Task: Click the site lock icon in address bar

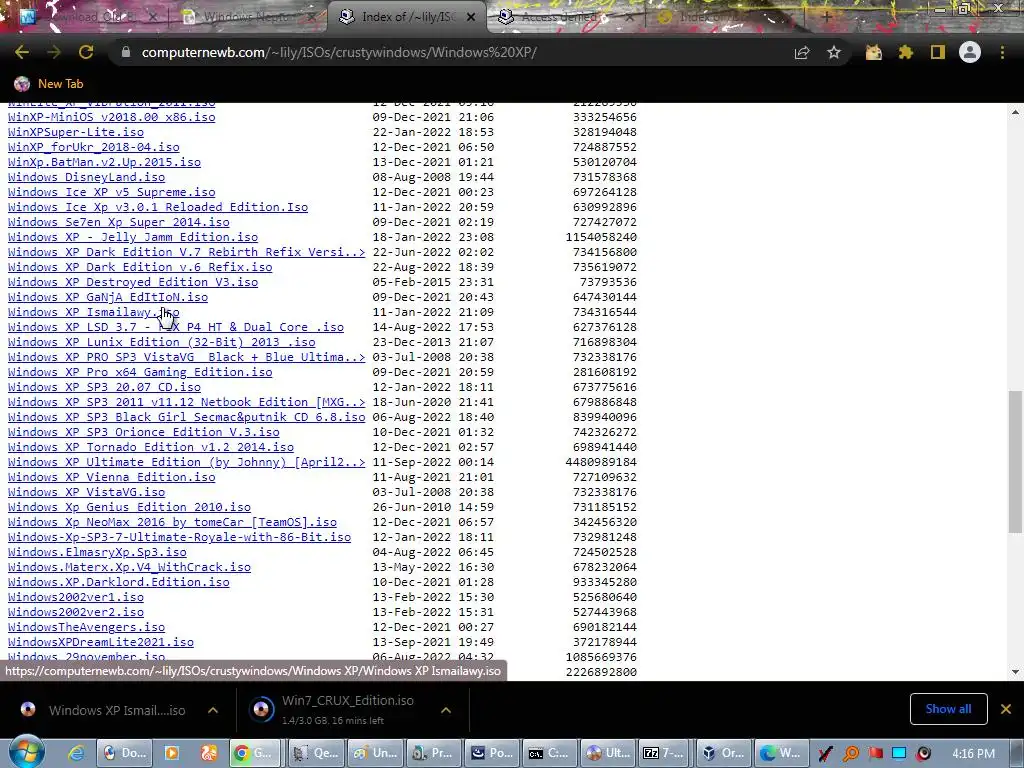Action: (x=126, y=53)
